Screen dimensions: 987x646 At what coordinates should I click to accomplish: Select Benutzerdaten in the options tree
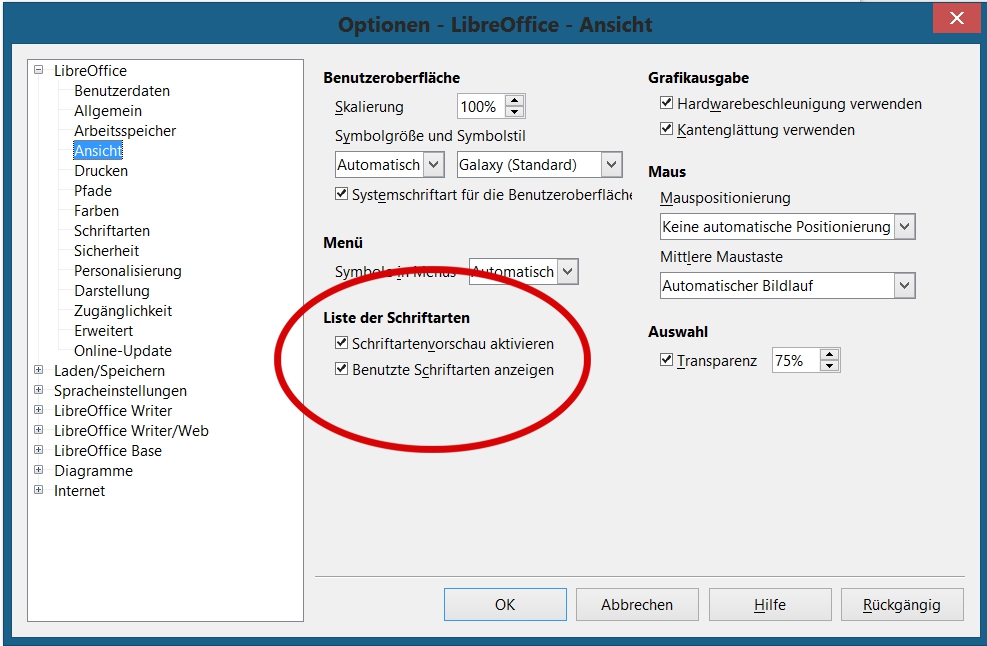click(122, 91)
